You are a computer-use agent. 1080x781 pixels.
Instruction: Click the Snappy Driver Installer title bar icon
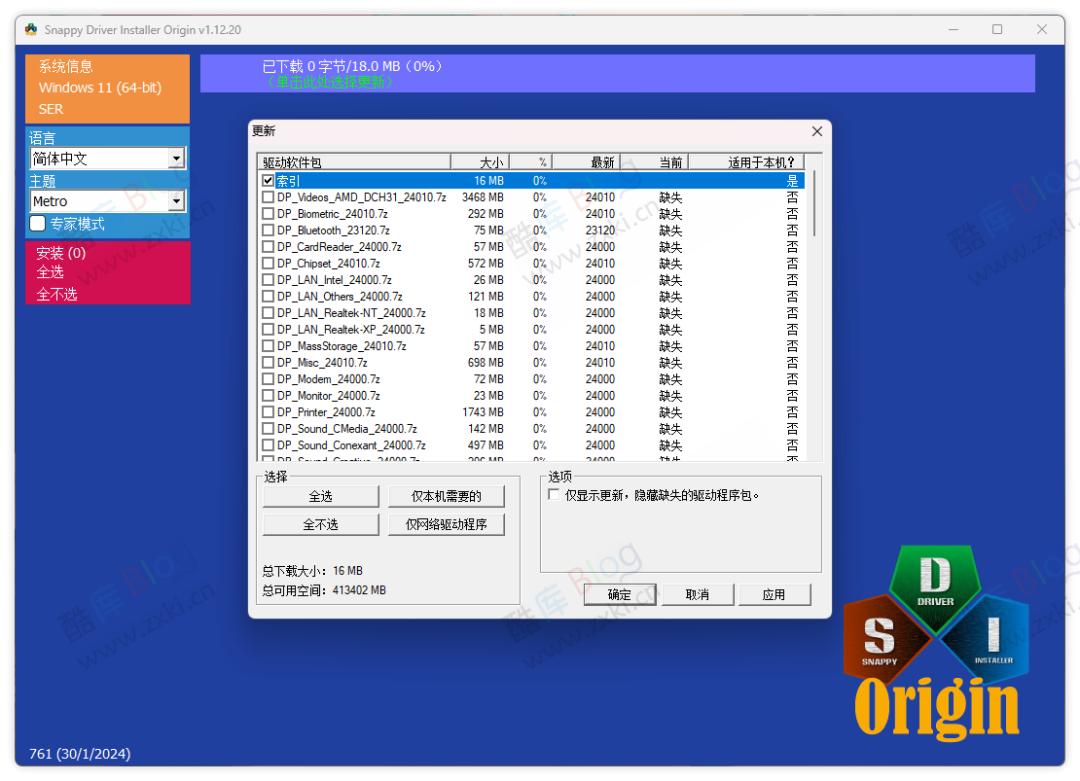[x=29, y=31]
